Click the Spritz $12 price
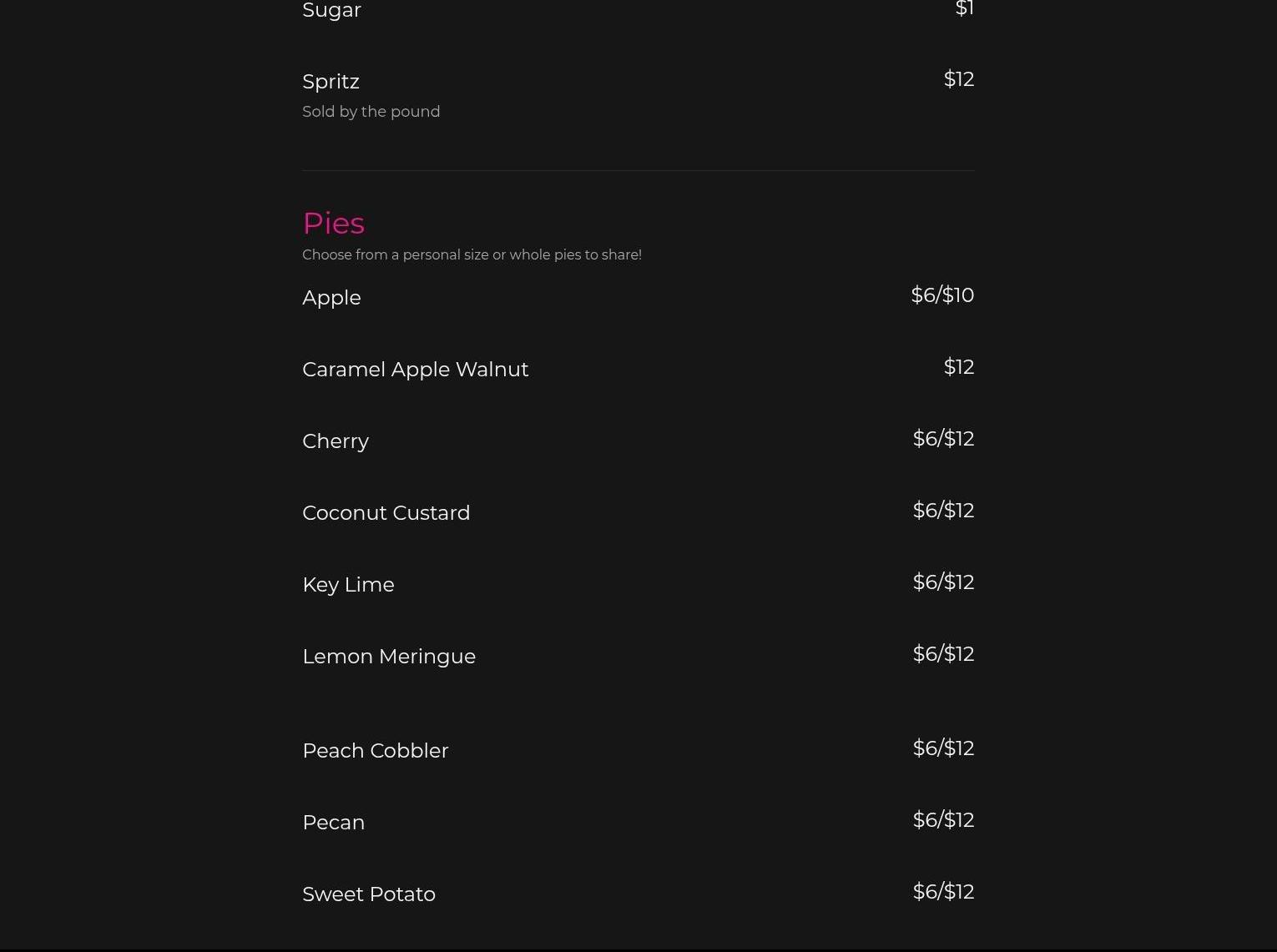This screenshot has height=952, width=1277. pyautogui.click(x=958, y=79)
